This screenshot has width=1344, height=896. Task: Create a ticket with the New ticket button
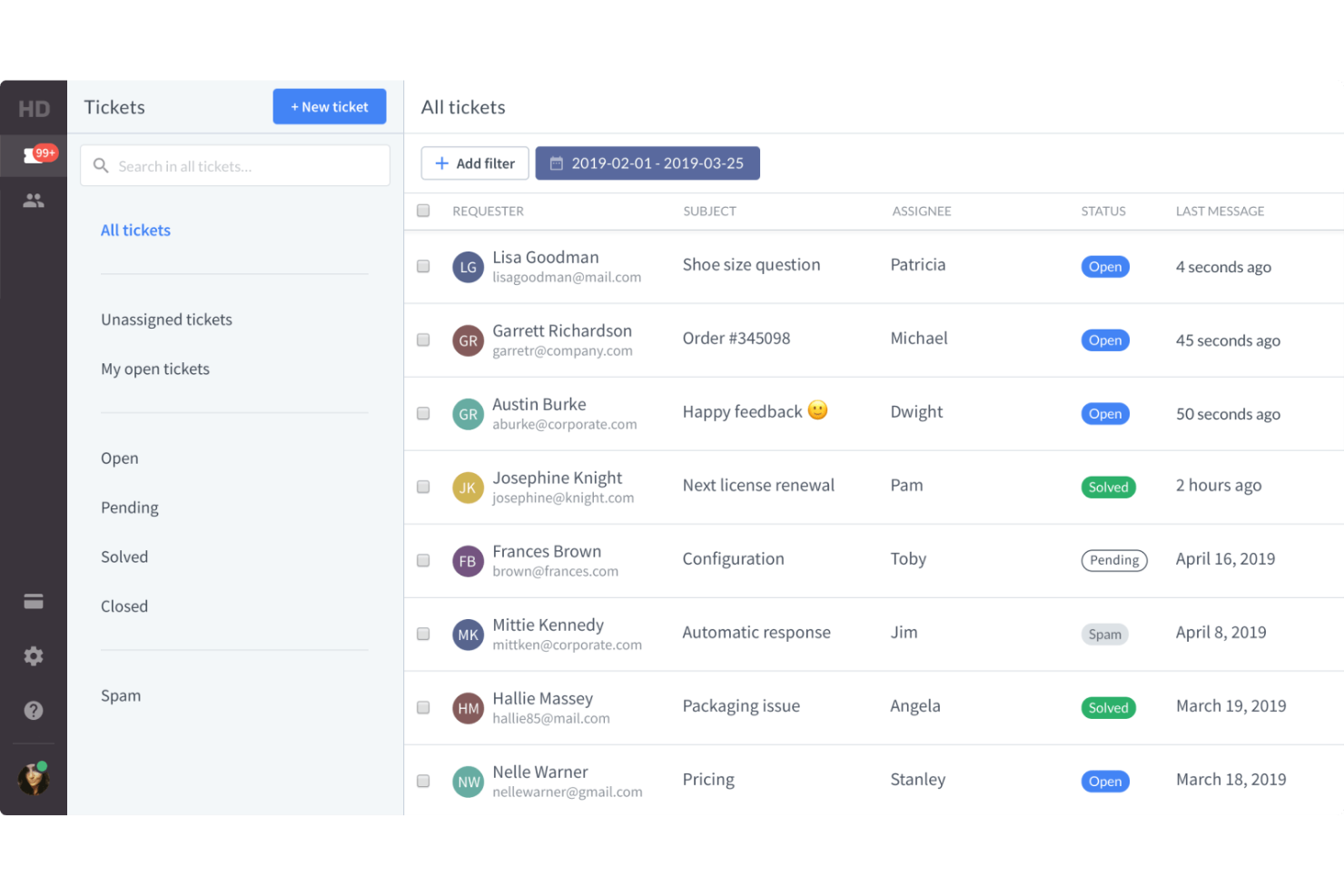click(x=329, y=106)
